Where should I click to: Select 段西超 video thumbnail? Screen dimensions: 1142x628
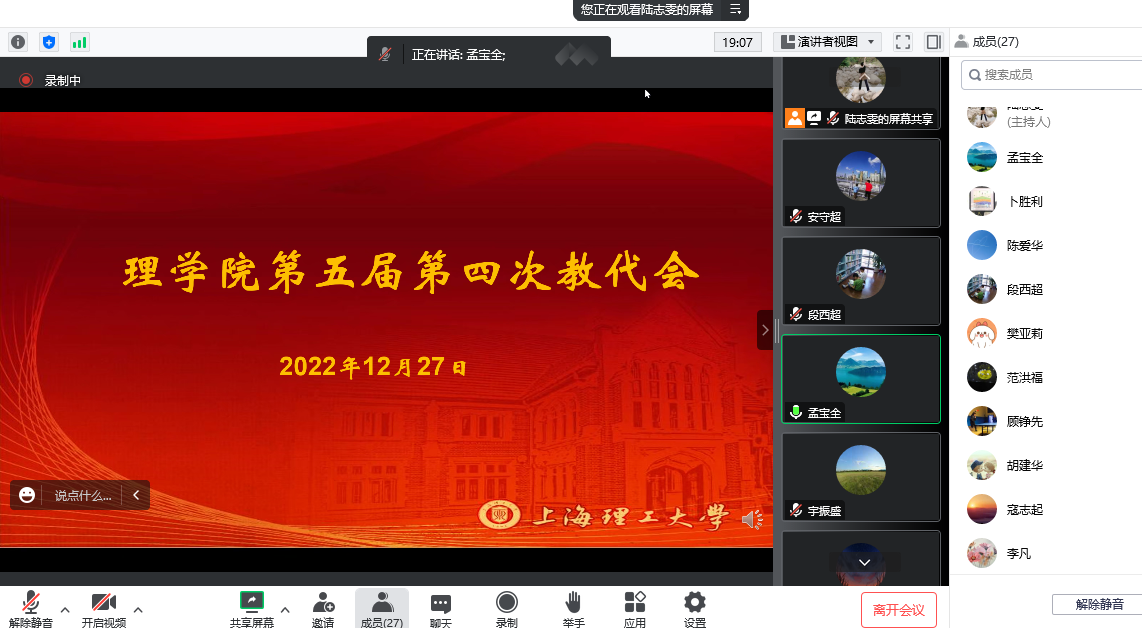(x=861, y=280)
